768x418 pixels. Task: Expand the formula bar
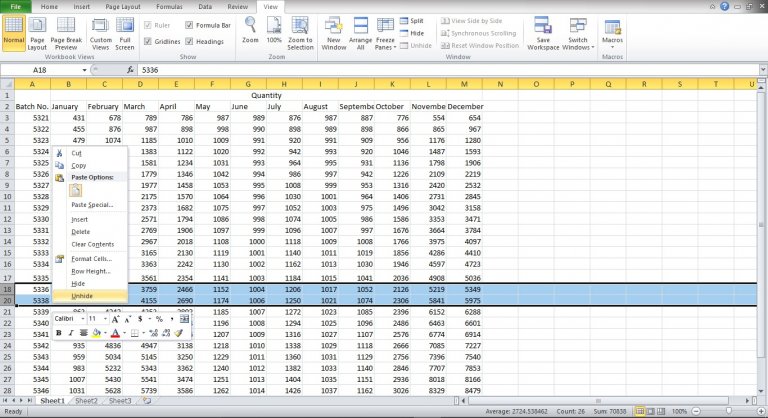(x=763, y=70)
